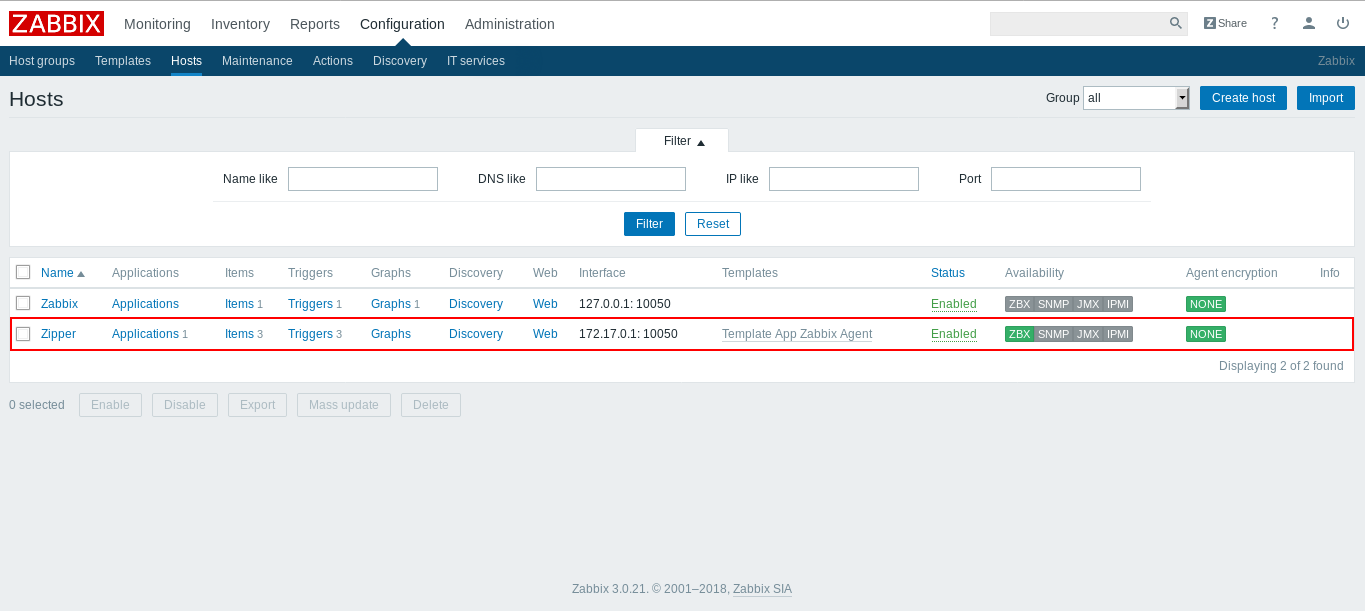
Task: Click NONE encryption badge for Zabbix host
Action: point(1205,304)
